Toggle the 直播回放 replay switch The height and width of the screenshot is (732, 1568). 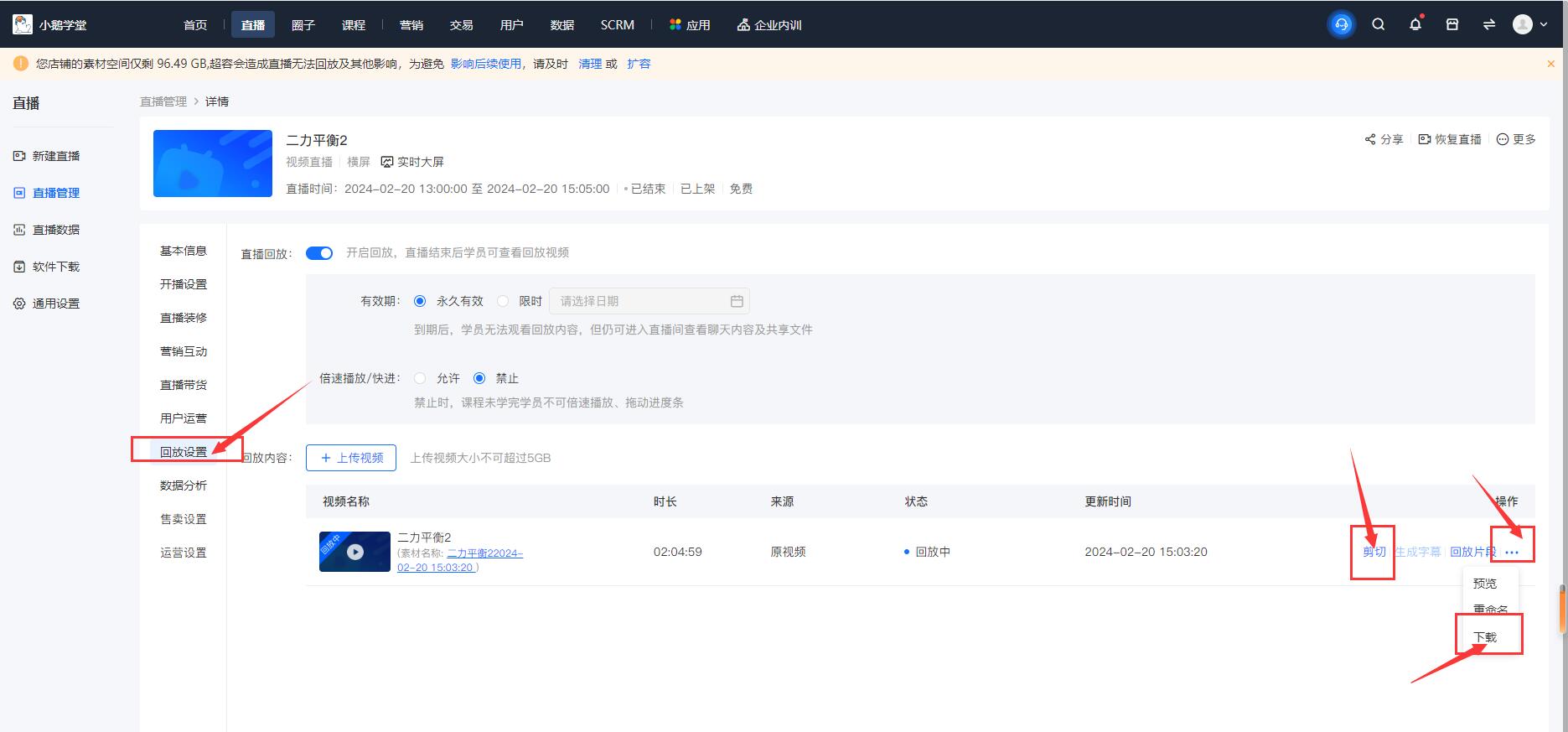(x=319, y=253)
